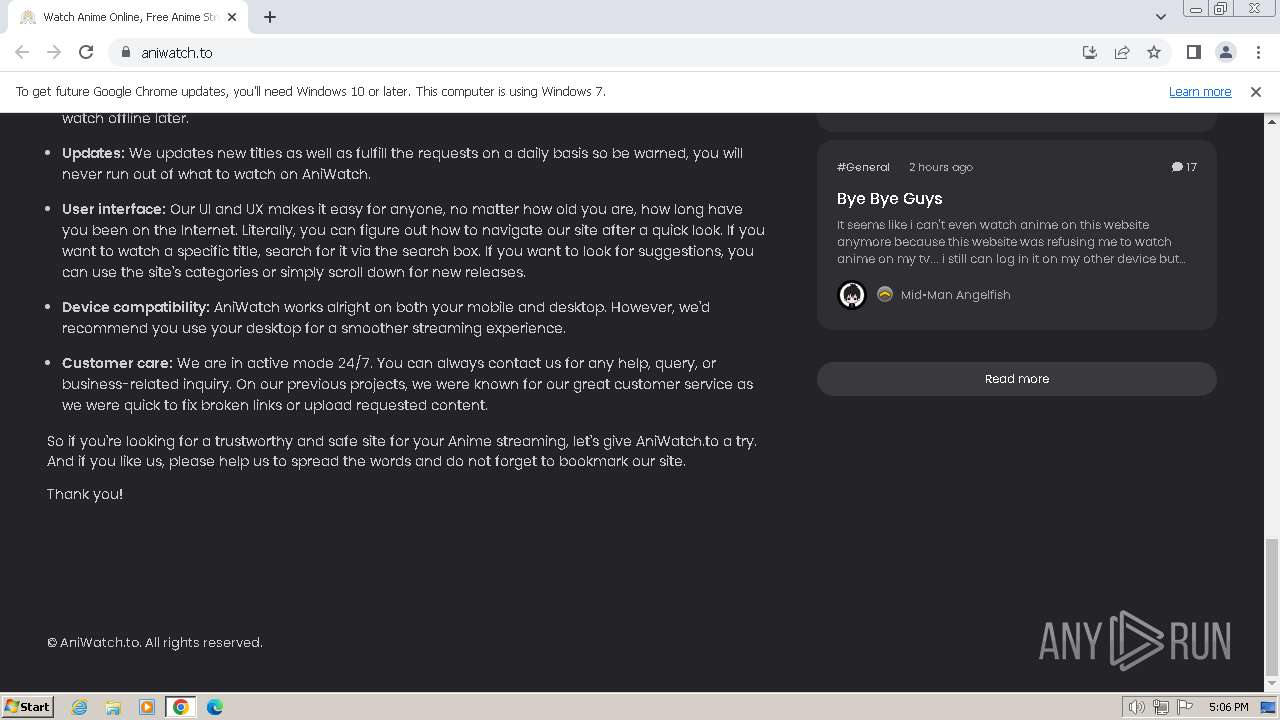Bookmark this page with the star icon
Image resolution: width=1280 pixels, height=720 pixels.
click(1154, 52)
